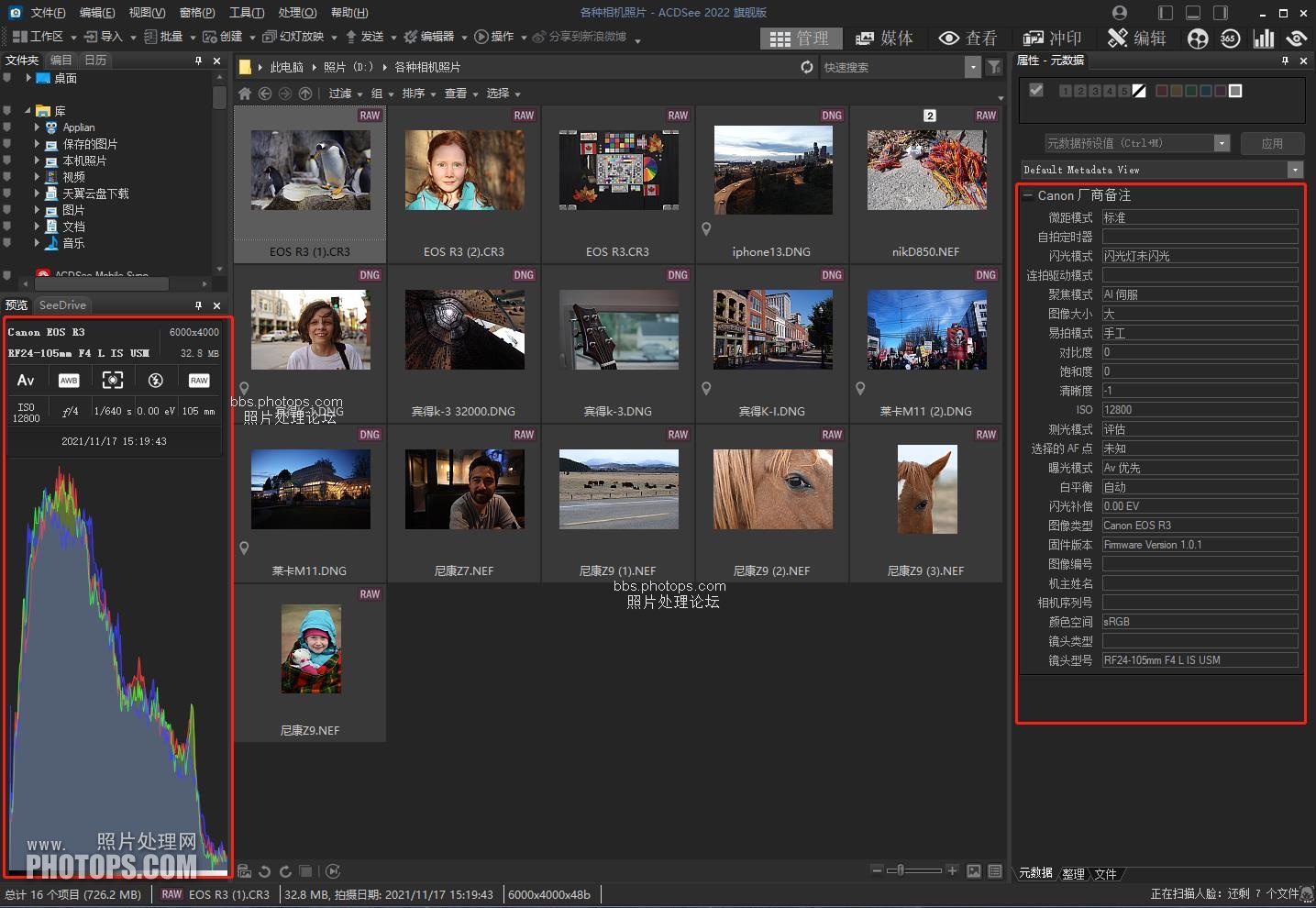Viewport: 1316px width, 908px height.
Task: Toggle Easy-Select marker beside 音乐 folder
Action: pyautogui.click(x=7, y=243)
